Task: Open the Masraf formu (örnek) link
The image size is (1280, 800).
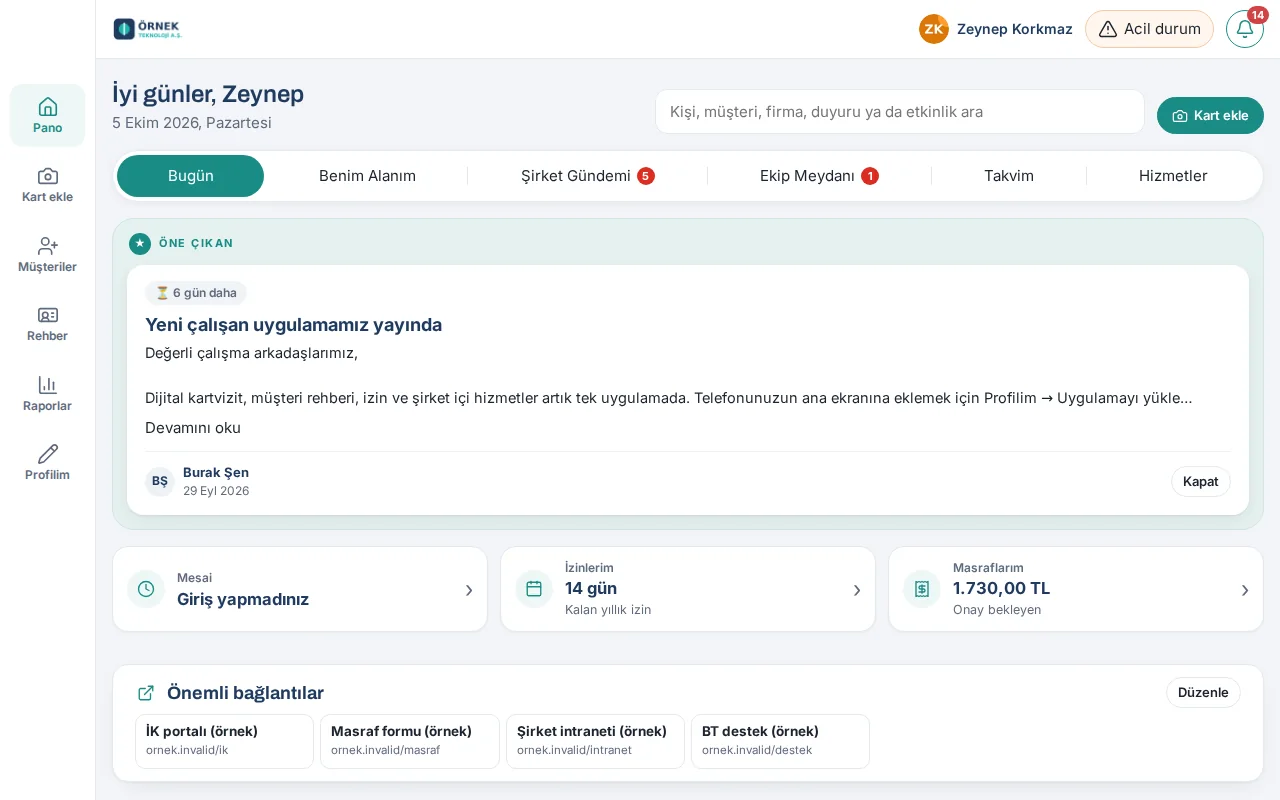Action: point(410,741)
